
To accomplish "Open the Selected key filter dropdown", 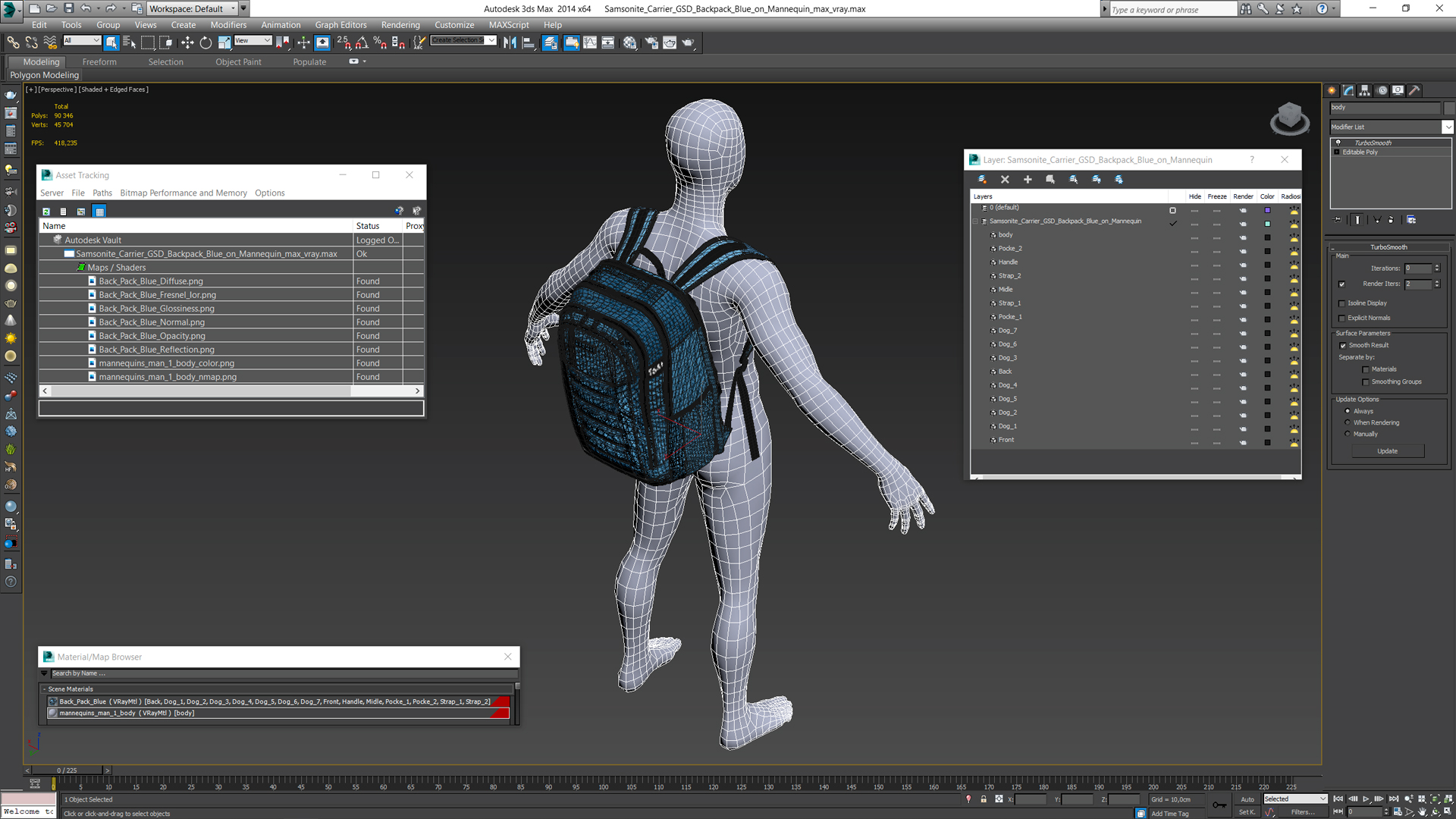I will [x=1295, y=799].
